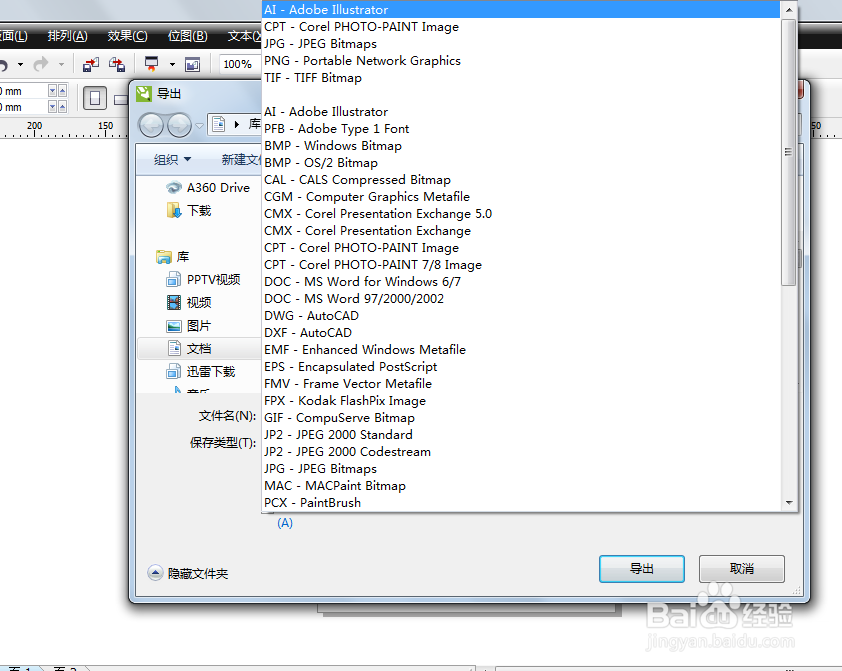Choose FPX - Kodak FlashPix Image
The image size is (842, 671).
520,401
